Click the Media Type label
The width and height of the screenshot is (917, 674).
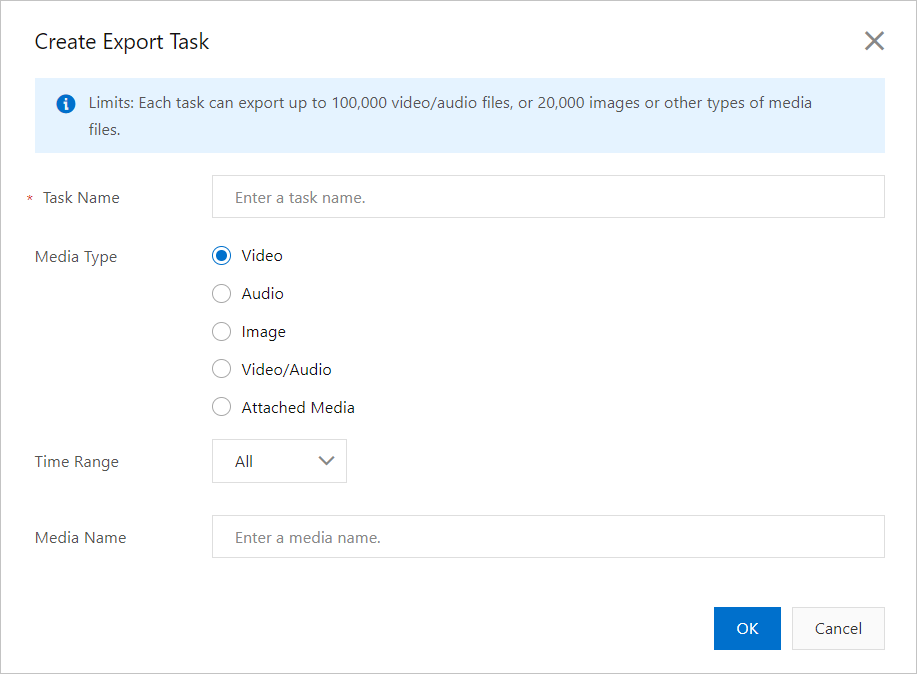coord(76,257)
